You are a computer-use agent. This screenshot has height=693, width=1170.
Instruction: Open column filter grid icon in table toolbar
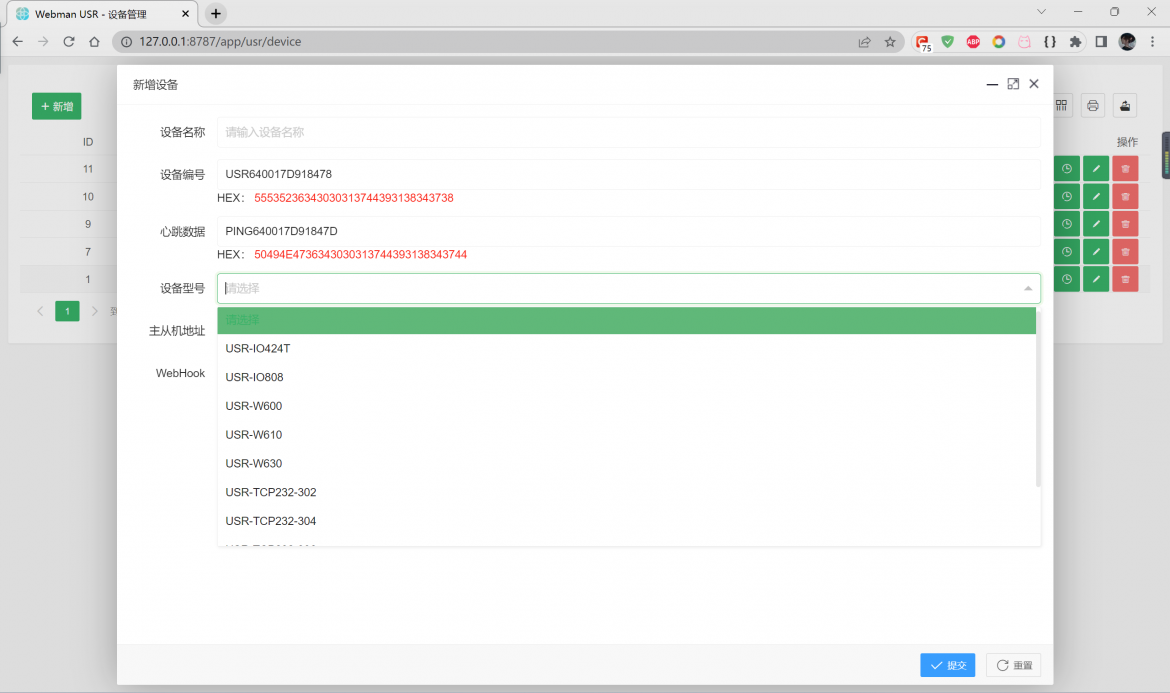1061,106
